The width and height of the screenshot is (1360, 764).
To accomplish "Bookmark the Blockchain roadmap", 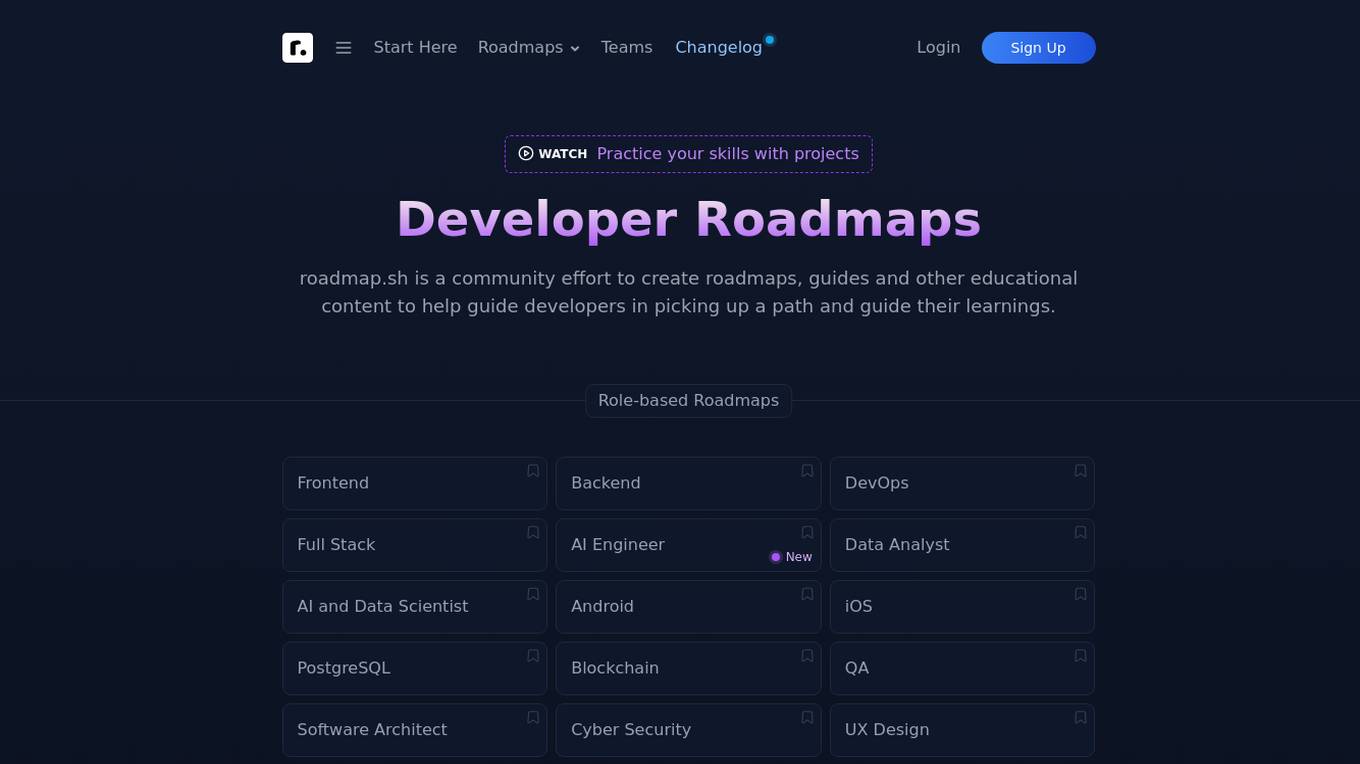I will pos(807,656).
